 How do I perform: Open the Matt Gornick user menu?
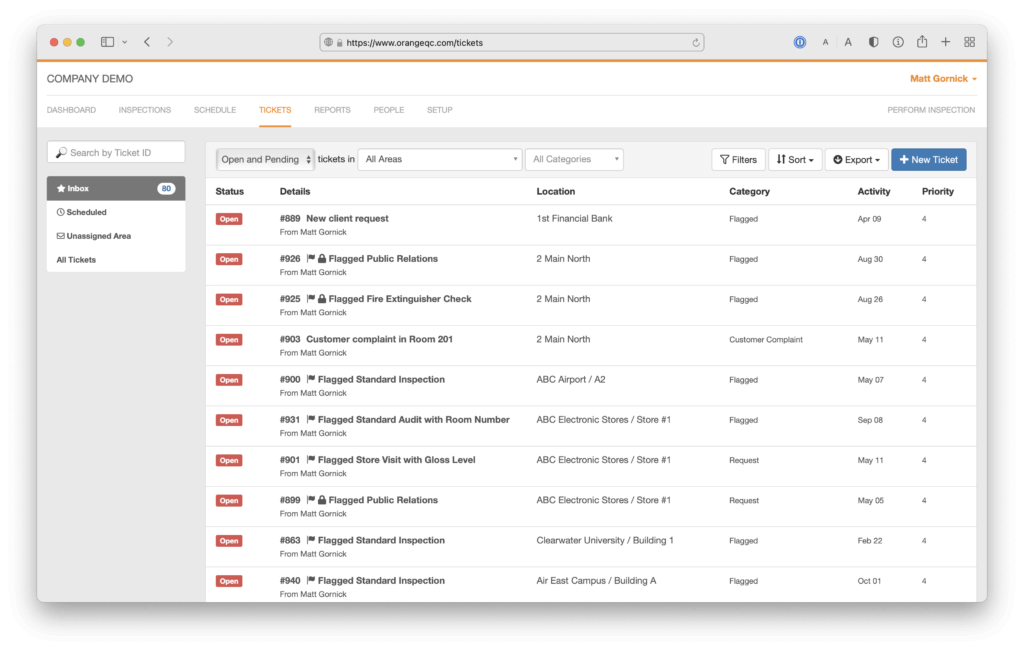942,79
